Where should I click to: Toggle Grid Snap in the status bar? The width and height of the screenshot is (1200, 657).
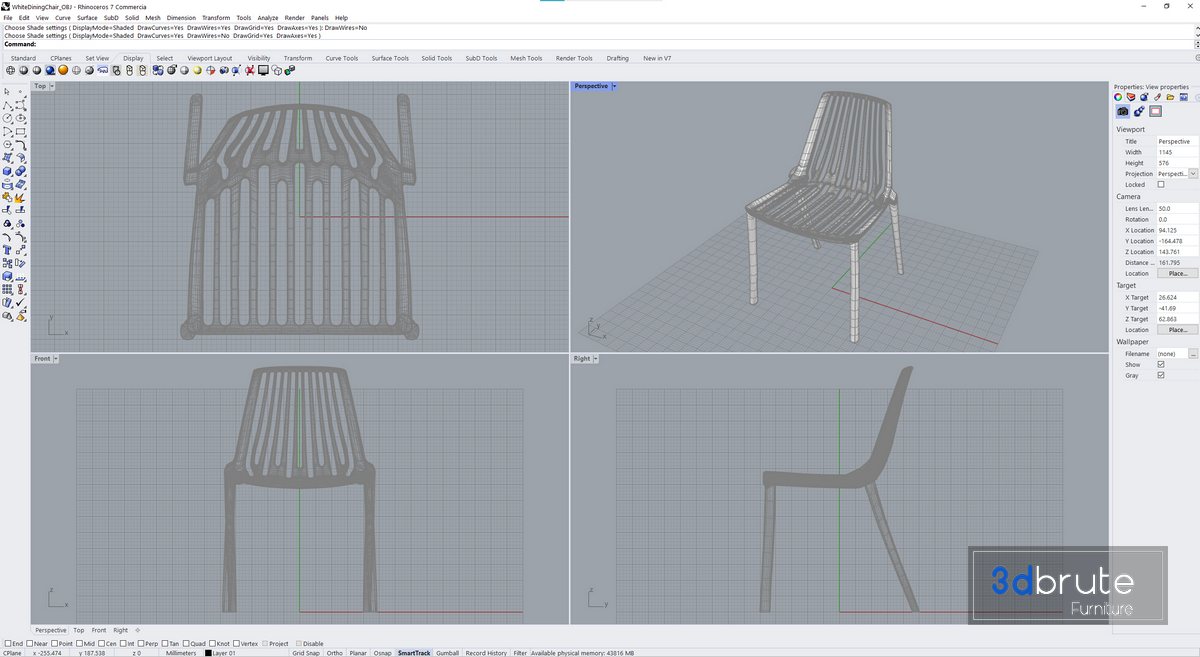click(x=306, y=653)
